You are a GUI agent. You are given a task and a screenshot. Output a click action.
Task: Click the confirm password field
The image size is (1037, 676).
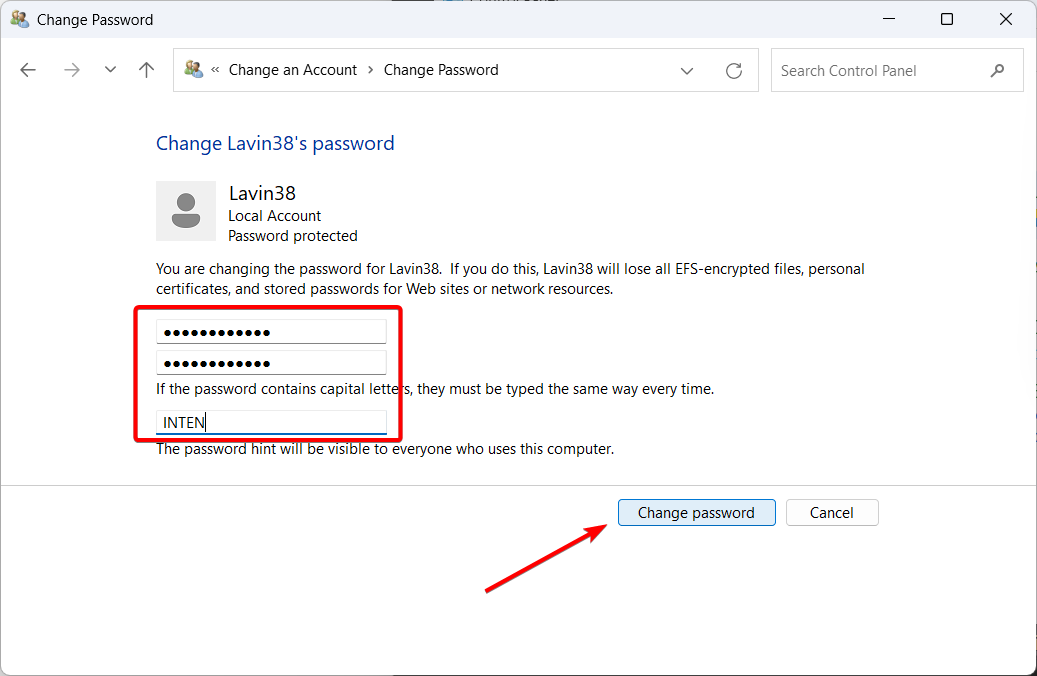(x=271, y=363)
